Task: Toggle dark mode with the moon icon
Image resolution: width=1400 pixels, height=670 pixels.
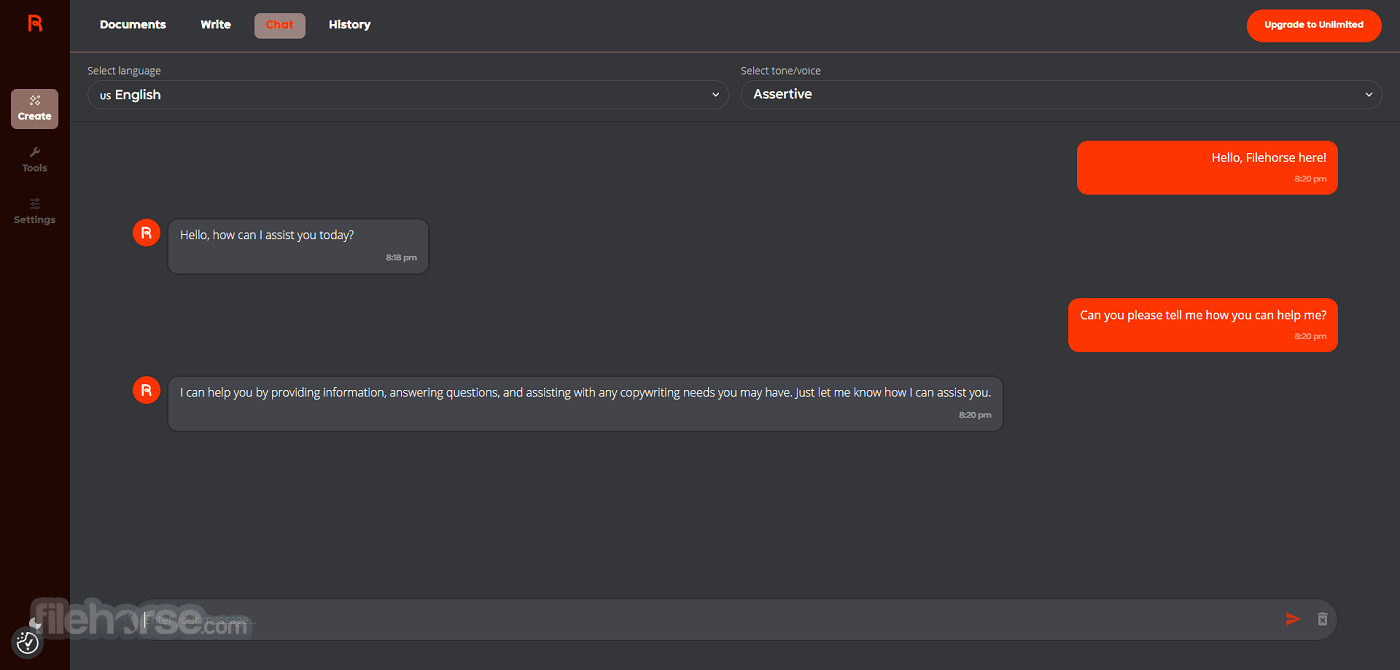Action: (x=35, y=623)
